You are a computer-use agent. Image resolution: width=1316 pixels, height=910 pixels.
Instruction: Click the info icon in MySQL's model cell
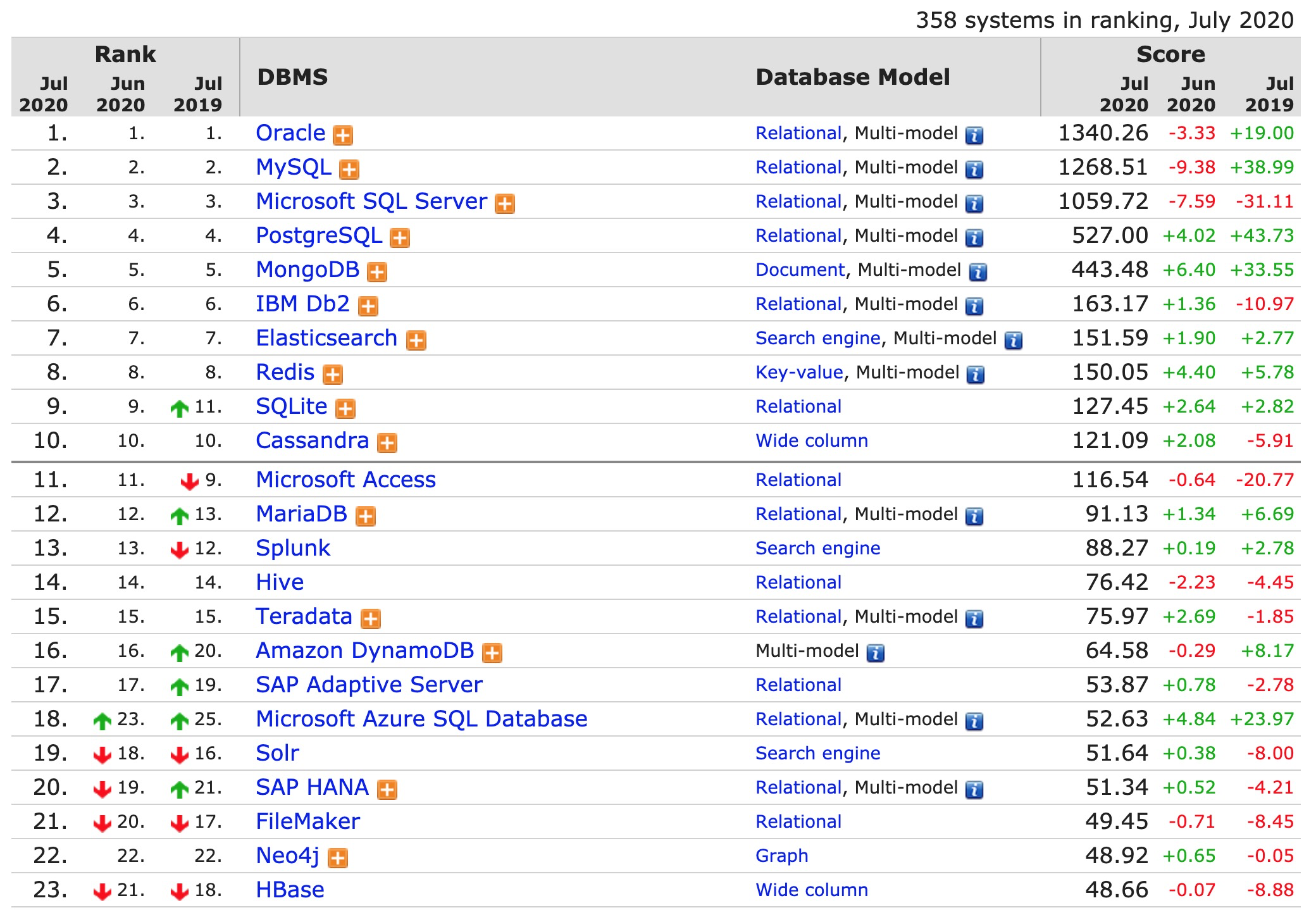974,169
